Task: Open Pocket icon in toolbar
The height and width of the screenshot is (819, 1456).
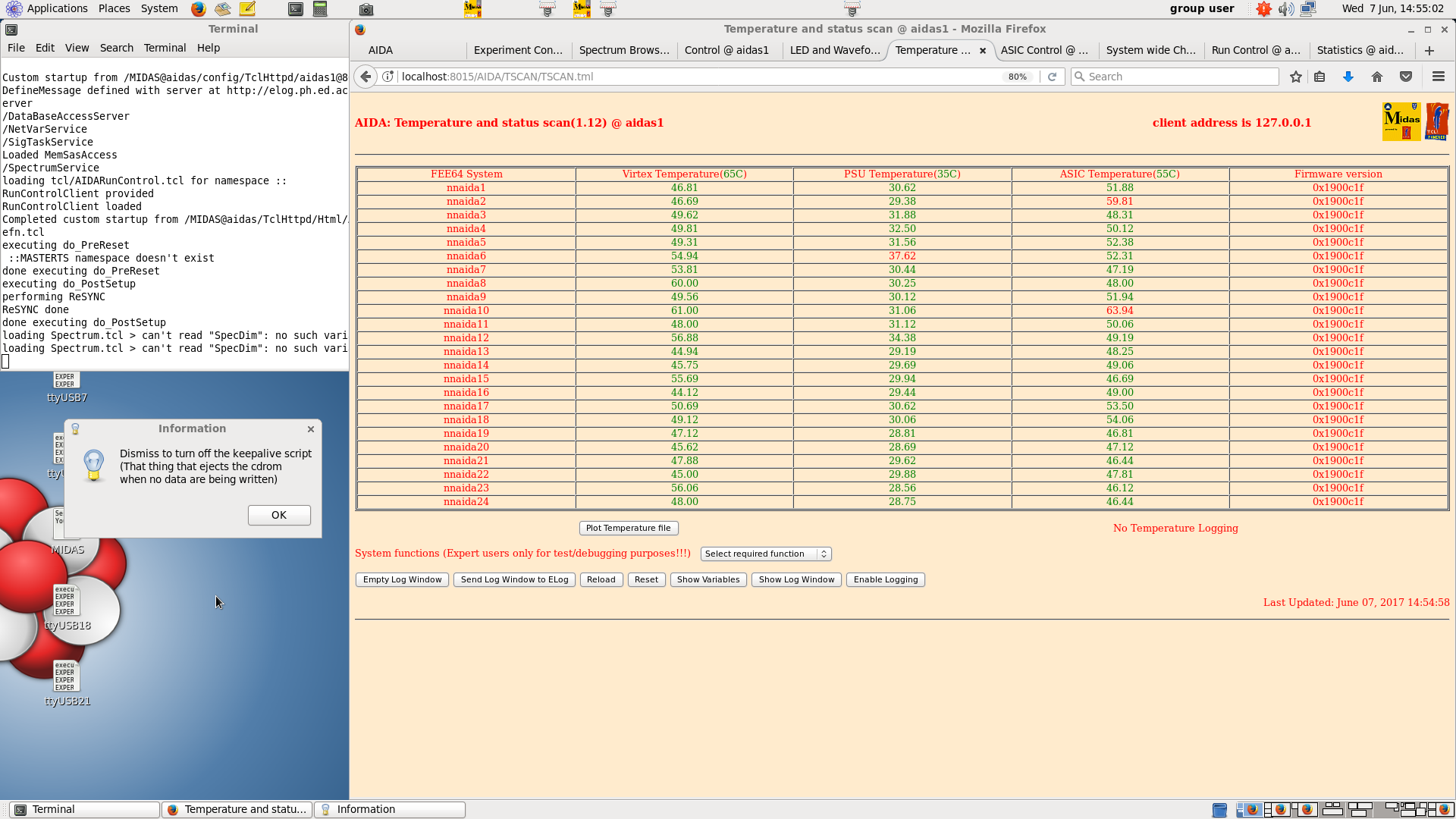Action: tap(1406, 77)
